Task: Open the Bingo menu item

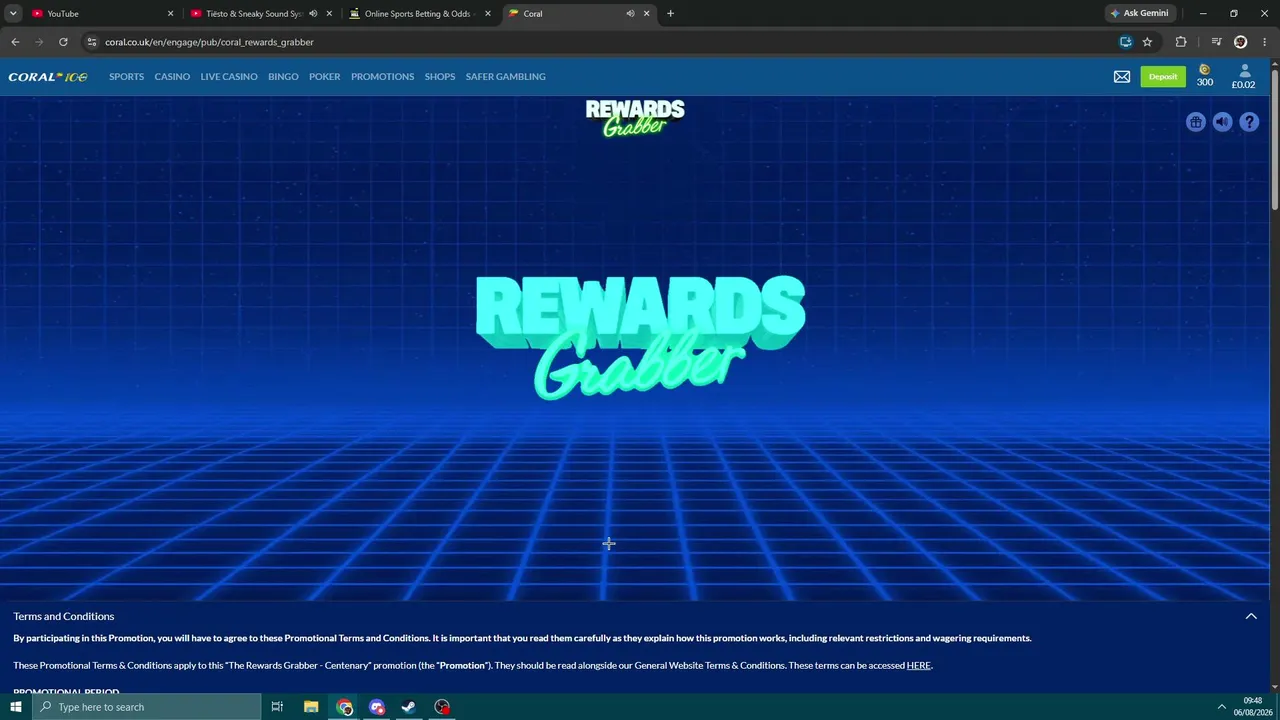Action: pos(283,77)
